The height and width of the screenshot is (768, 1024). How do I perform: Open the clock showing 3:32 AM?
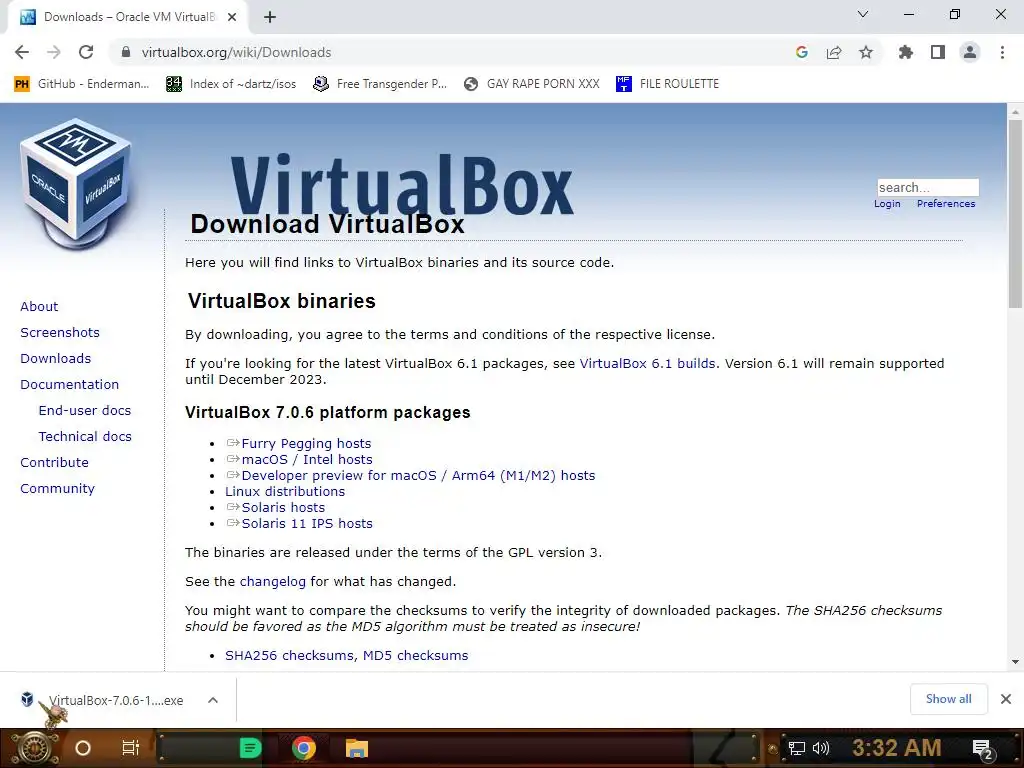click(897, 748)
